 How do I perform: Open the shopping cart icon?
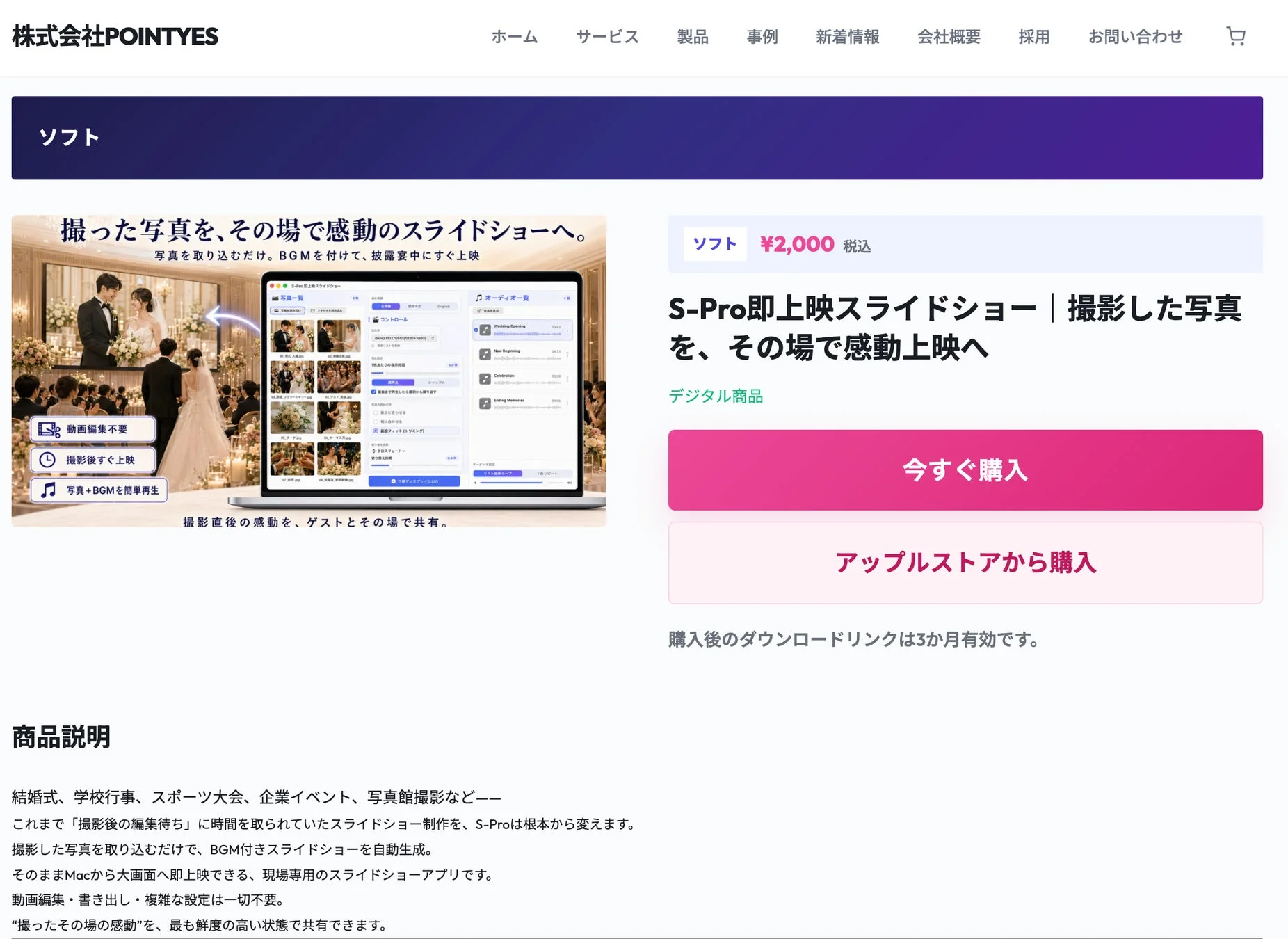tap(1236, 36)
